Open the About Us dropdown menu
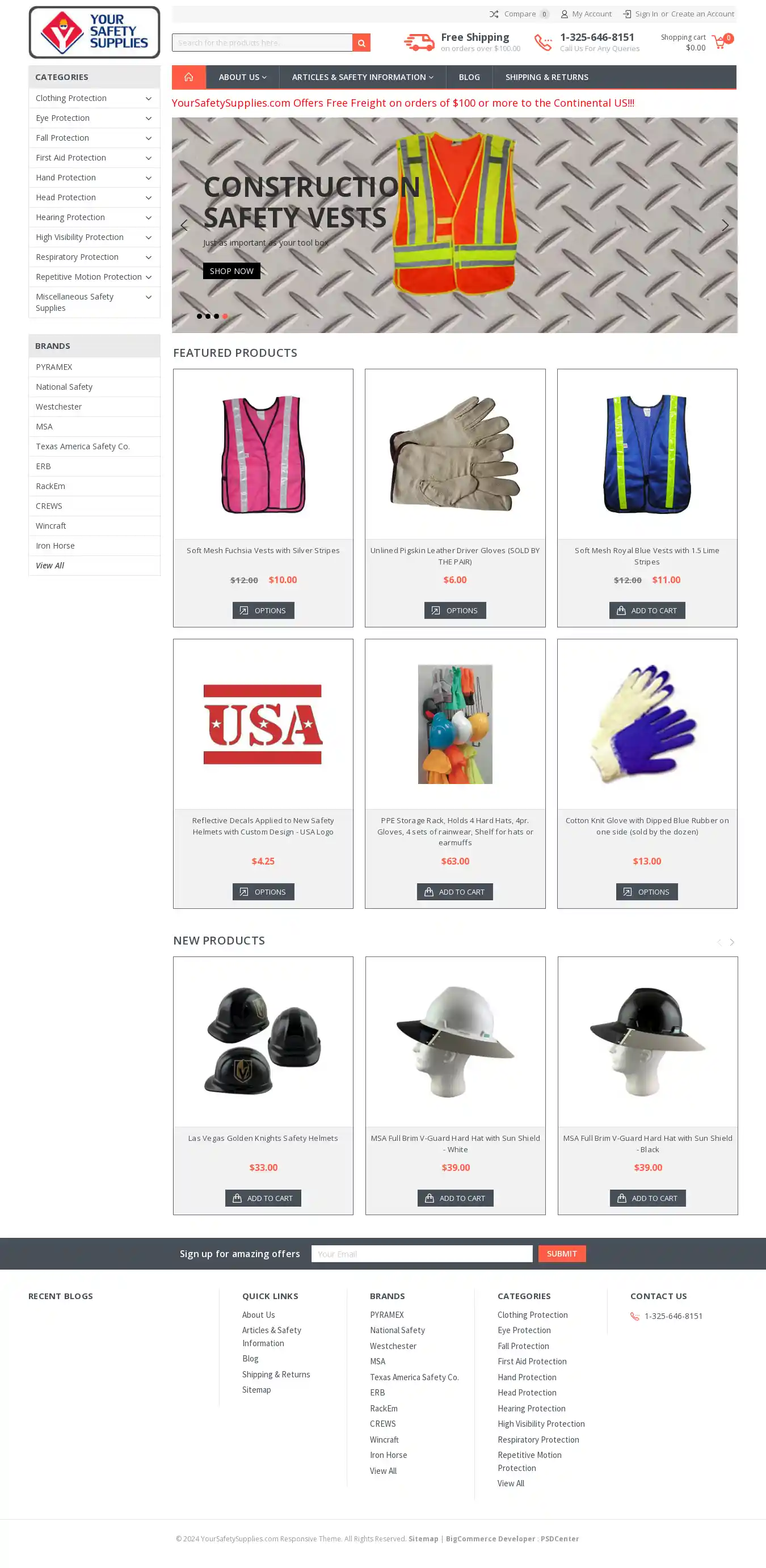Image resolution: width=766 pixels, height=1568 pixels. pyautogui.click(x=242, y=77)
